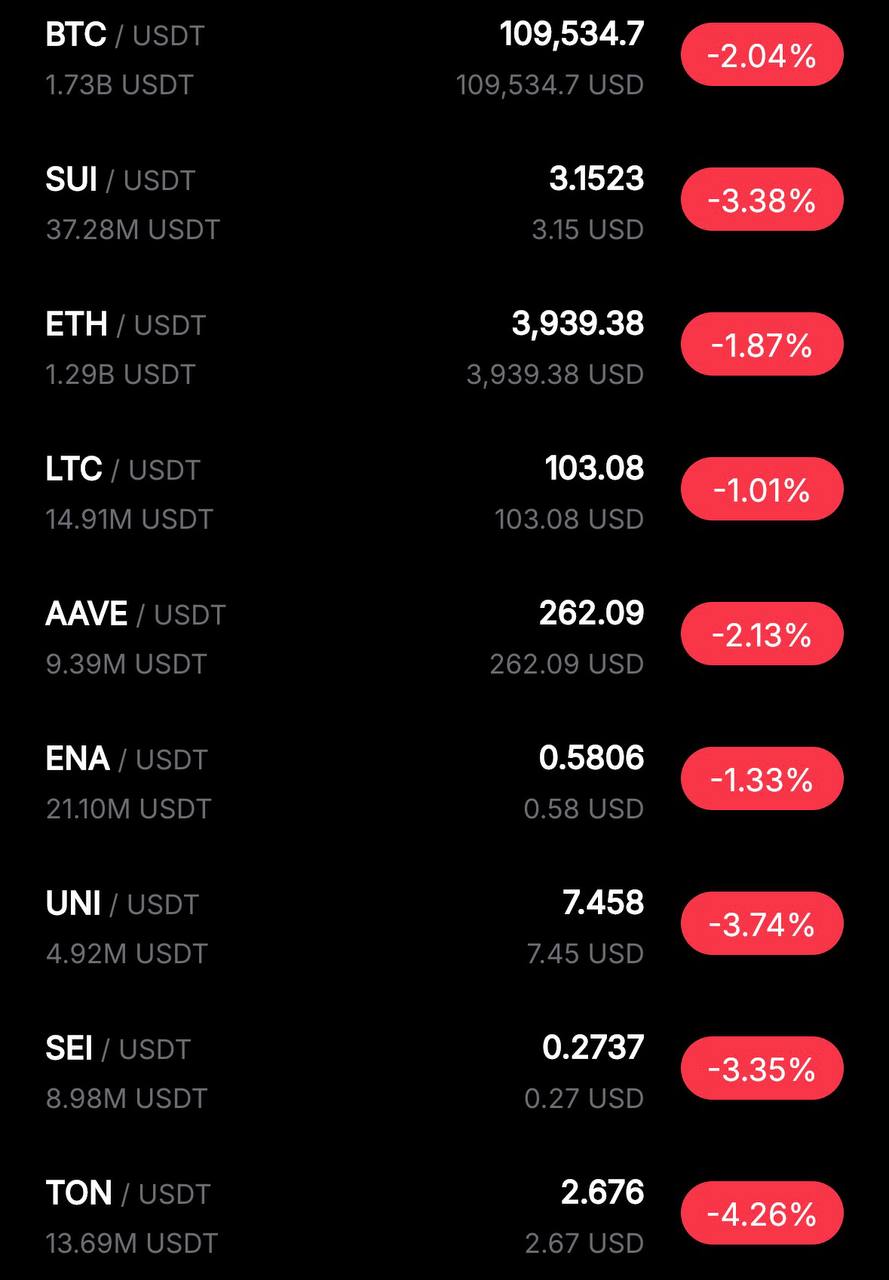Viewport: 889px width, 1280px height.
Task: Tap the SEI -3.35% change badge
Action: (762, 1069)
